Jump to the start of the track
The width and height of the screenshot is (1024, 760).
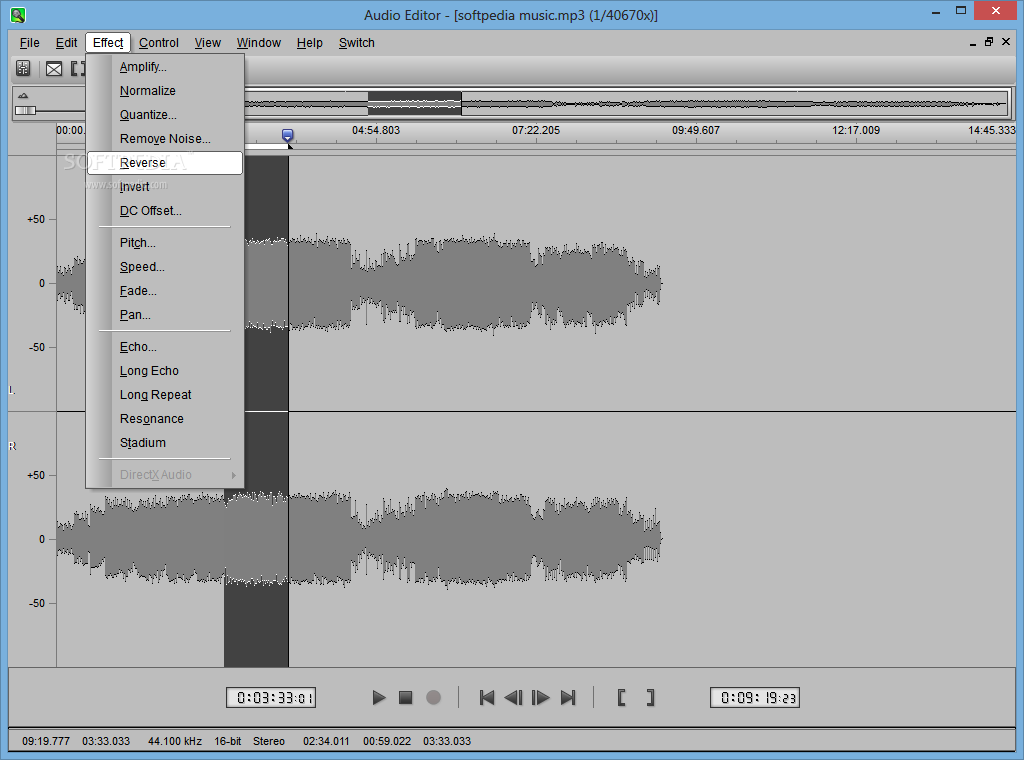click(x=487, y=697)
